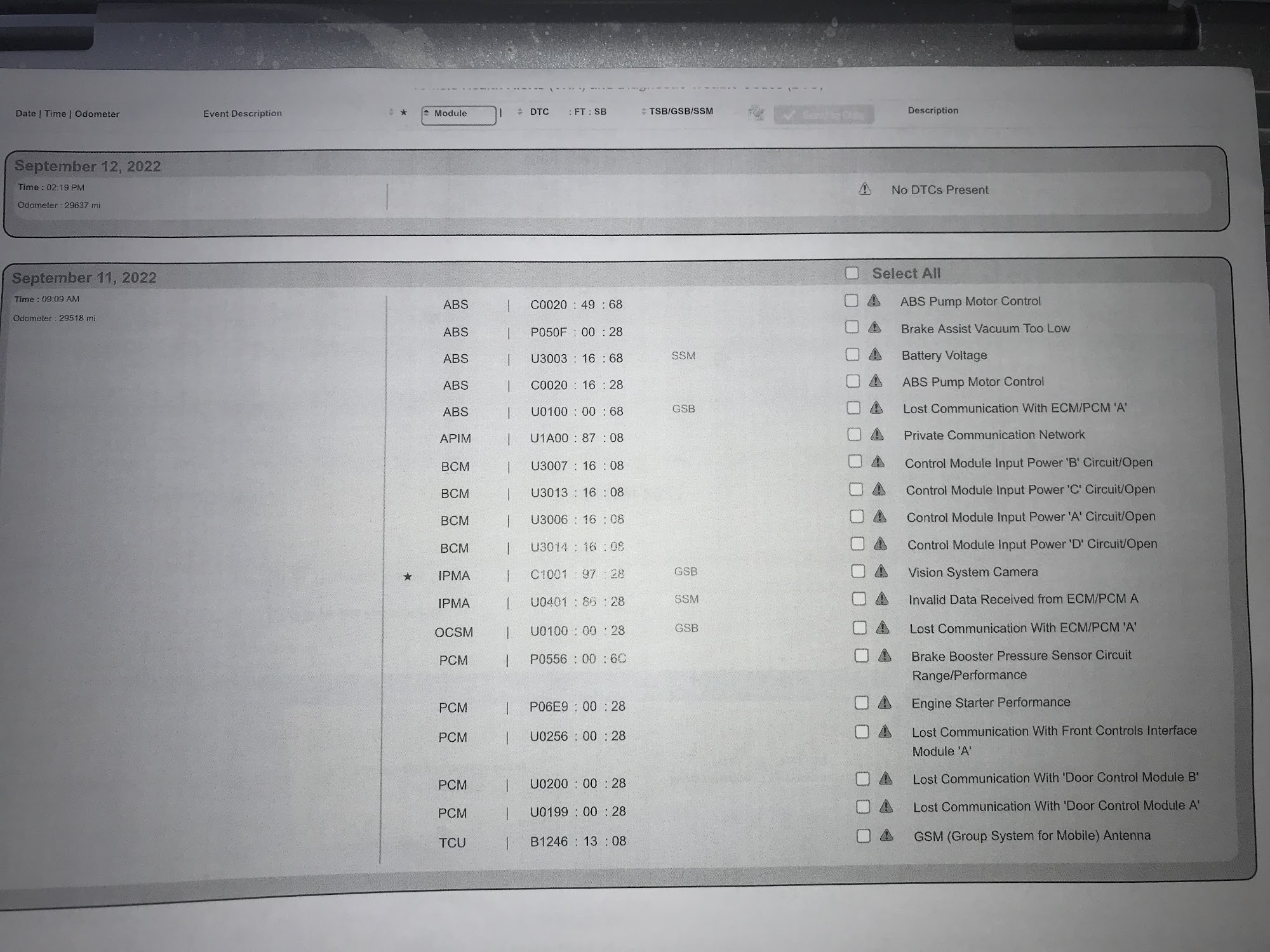Open the Module sort dropdown
Image resolution: width=1270 pixels, height=952 pixels.
pyautogui.click(x=458, y=114)
